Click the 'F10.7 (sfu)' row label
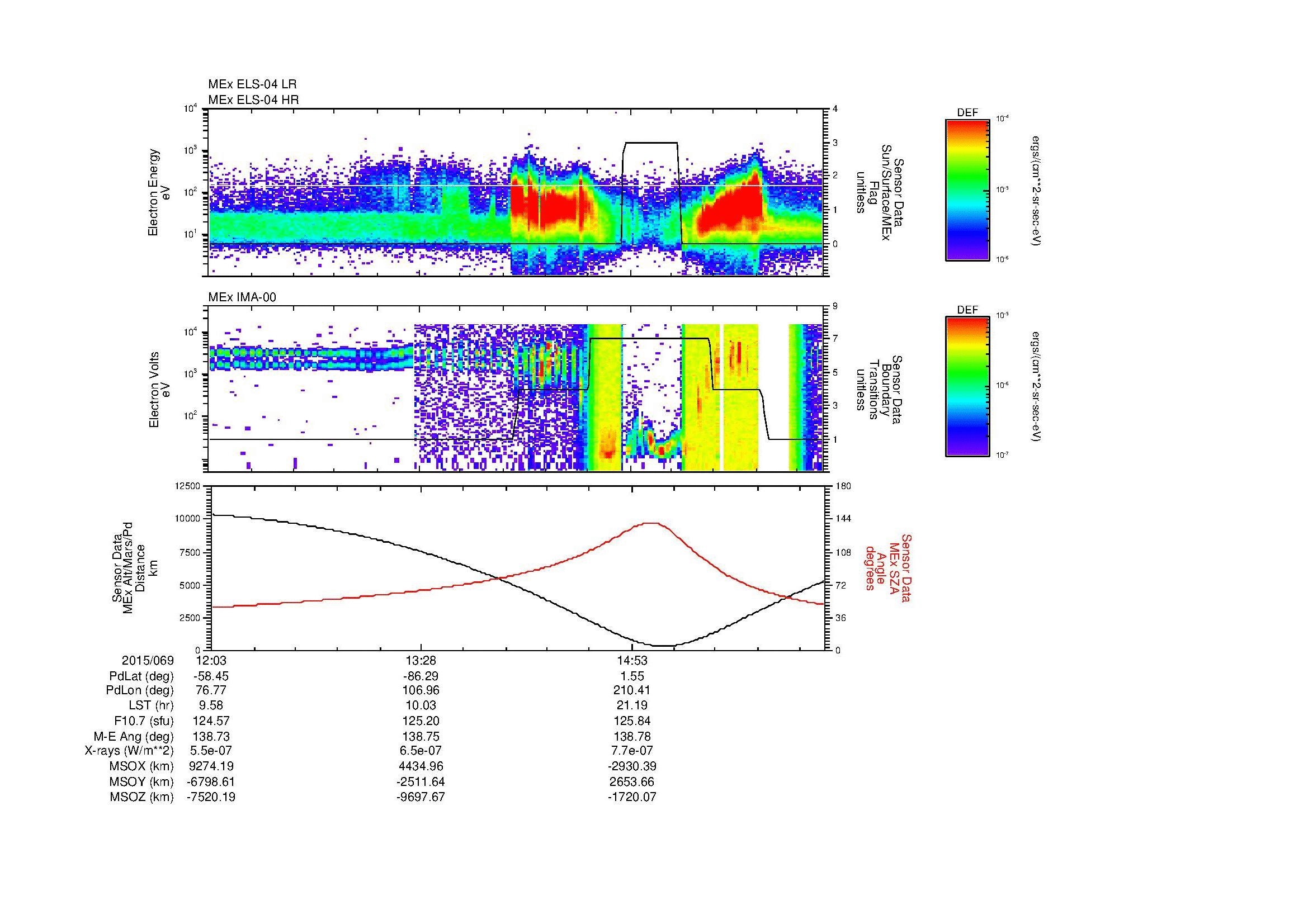This screenshot has height=924, width=1308. [144, 721]
